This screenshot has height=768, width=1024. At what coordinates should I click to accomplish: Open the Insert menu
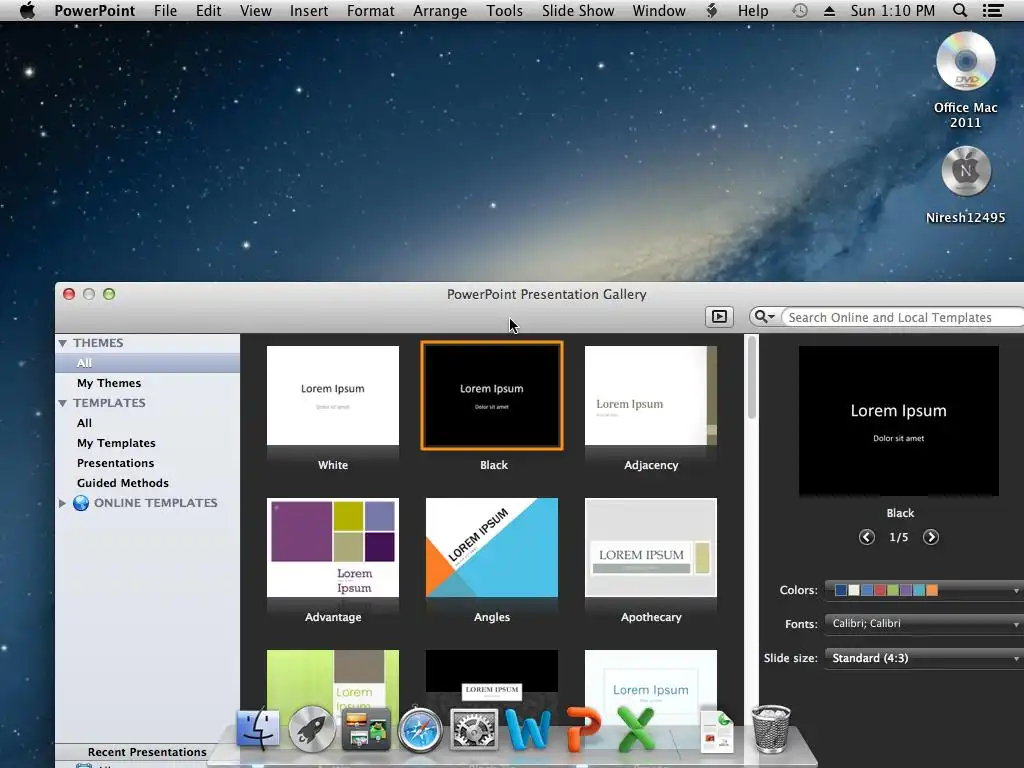(309, 10)
